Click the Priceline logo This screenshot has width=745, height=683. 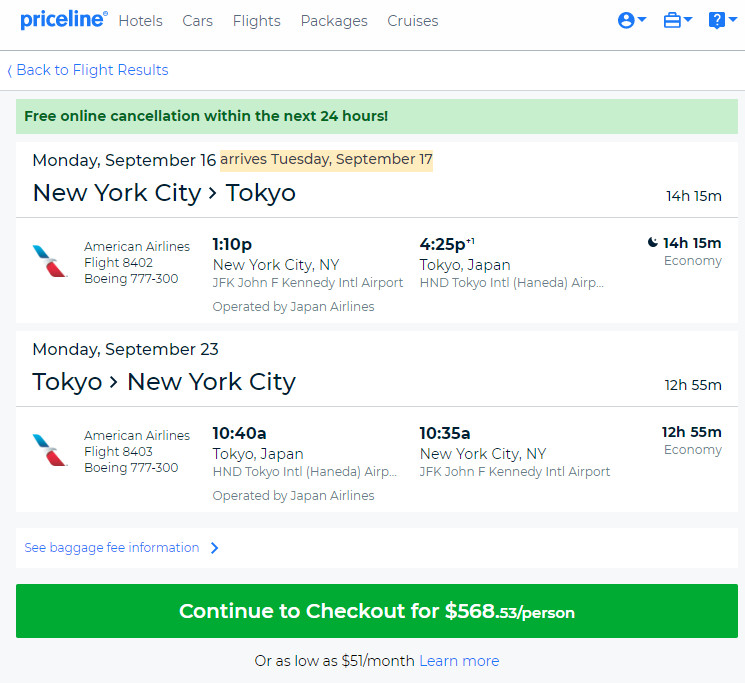point(63,20)
